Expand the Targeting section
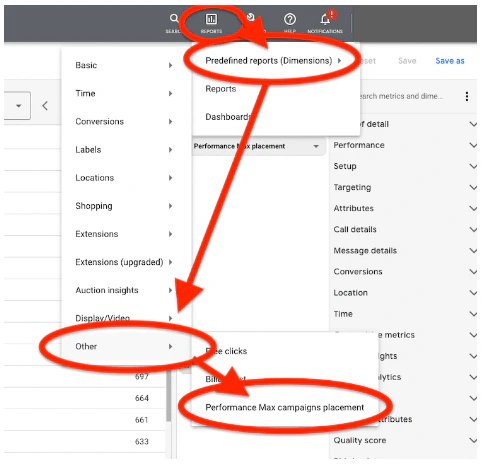This screenshot has height=467, width=482. pyautogui.click(x=405, y=187)
